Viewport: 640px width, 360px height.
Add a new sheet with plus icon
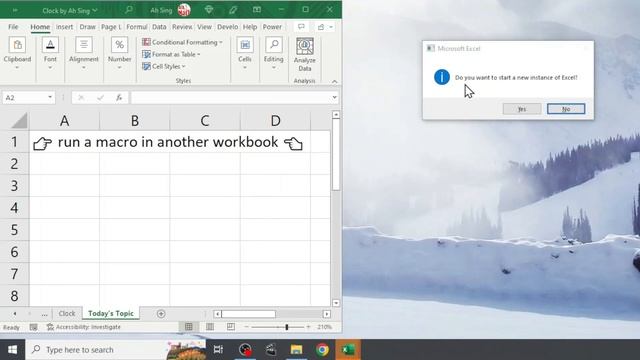[x=161, y=314]
